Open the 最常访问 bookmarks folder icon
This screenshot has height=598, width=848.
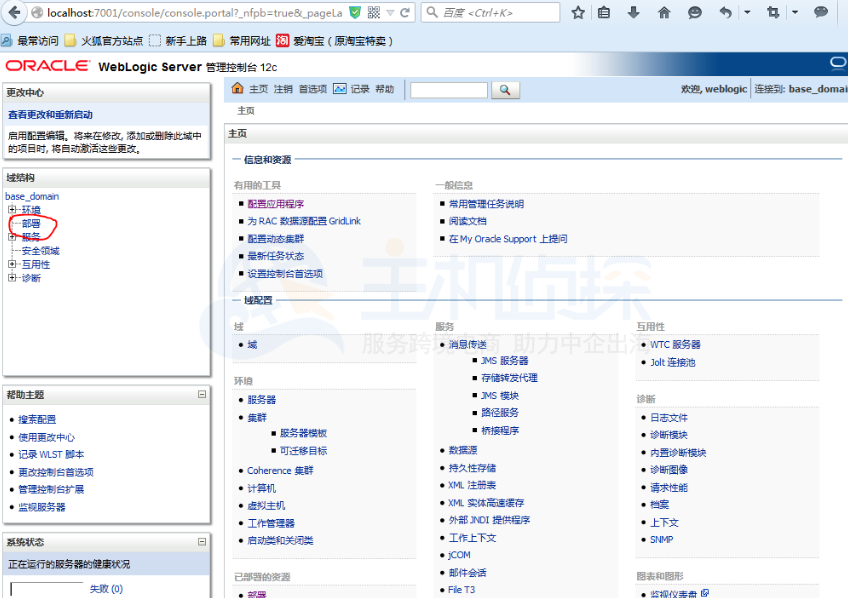coord(9,42)
